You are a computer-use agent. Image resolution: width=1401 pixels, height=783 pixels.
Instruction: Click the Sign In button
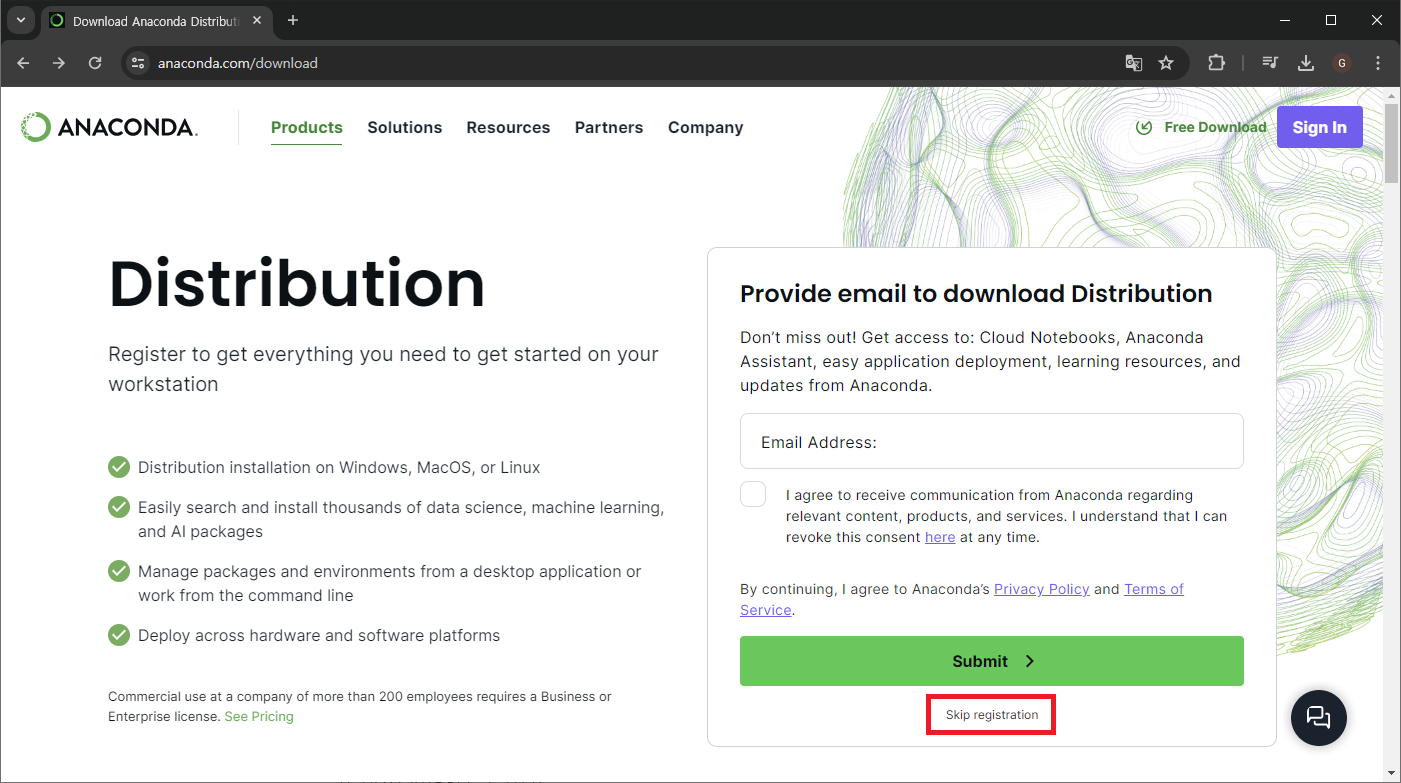pyautogui.click(x=1320, y=127)
